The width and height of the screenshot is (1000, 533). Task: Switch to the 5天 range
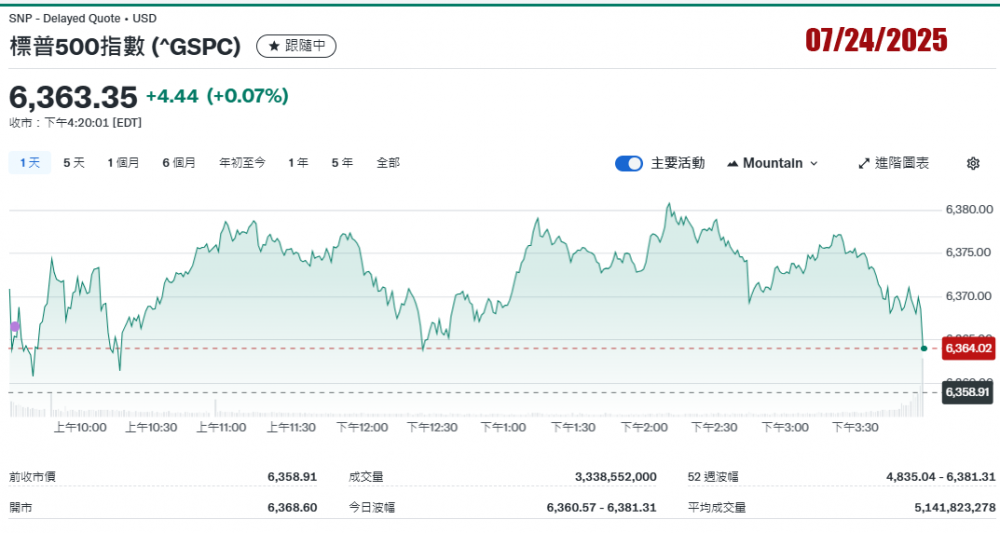[74, 163]
